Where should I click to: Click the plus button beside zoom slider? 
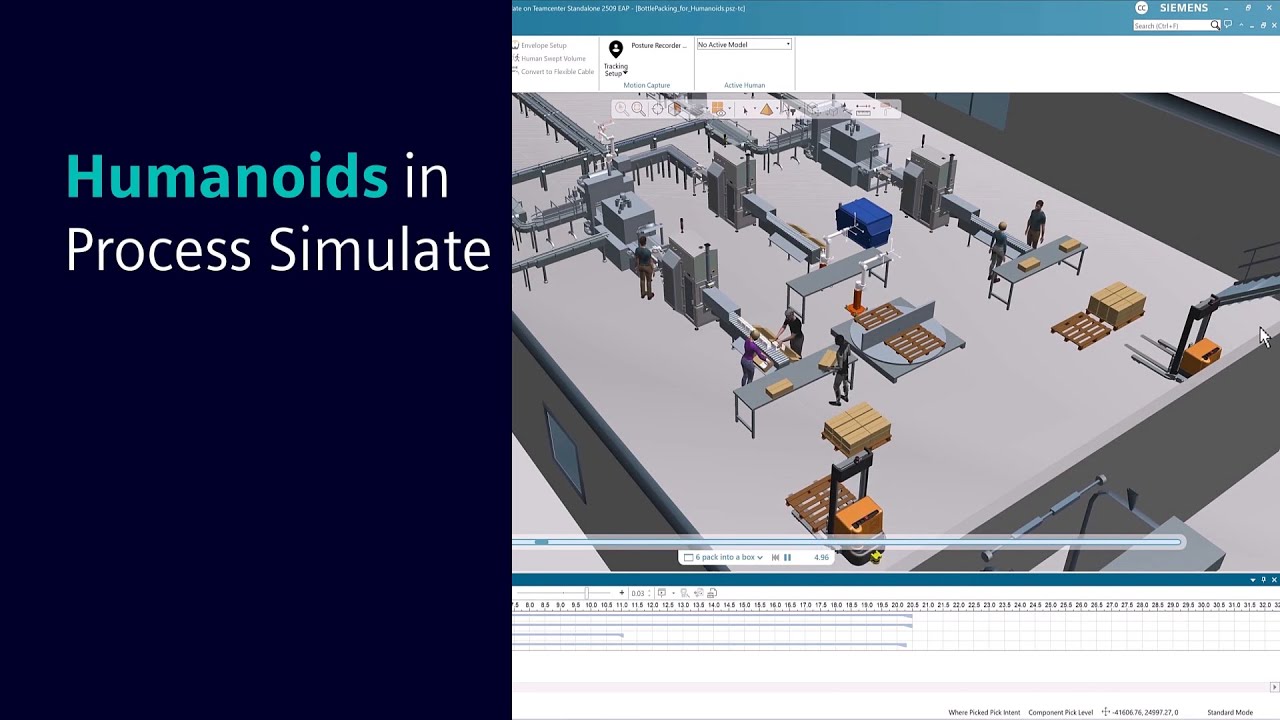pos(622,593)
